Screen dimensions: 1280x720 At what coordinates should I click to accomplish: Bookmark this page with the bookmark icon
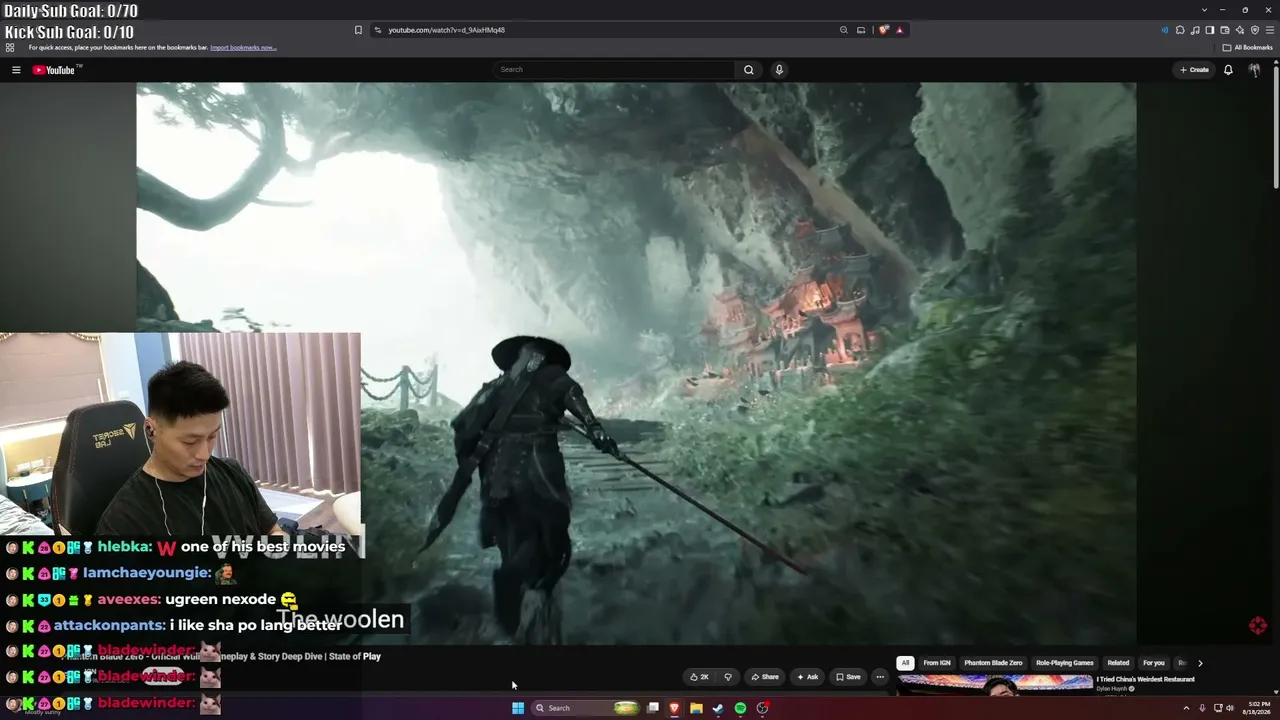[358, 30]
